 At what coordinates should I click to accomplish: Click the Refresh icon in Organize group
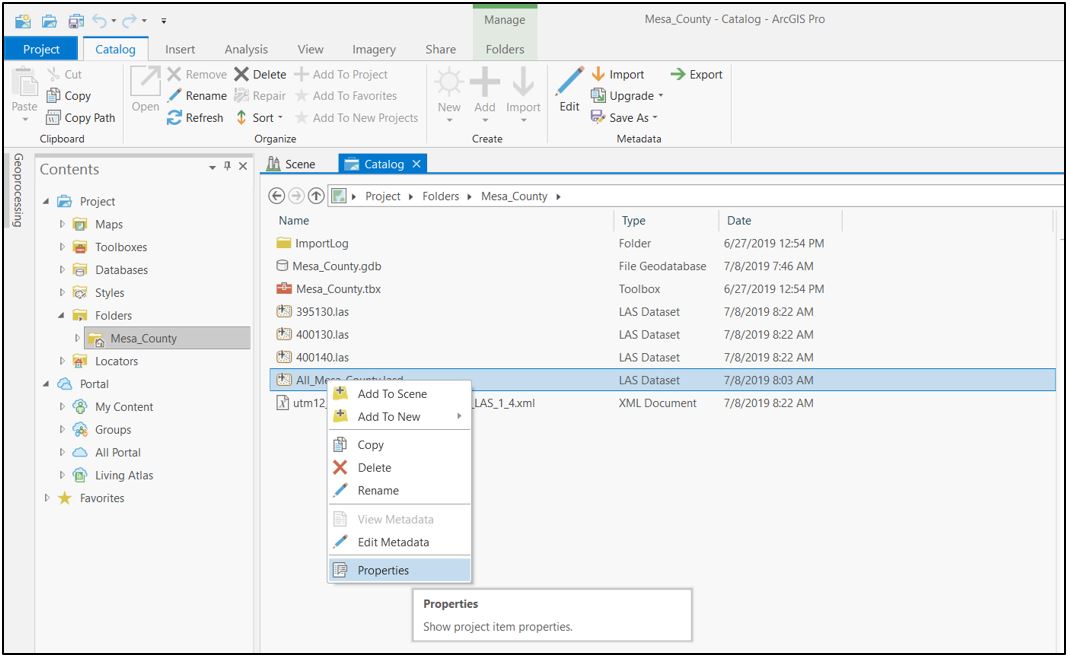pyautogui.click(x=175, y=118)
